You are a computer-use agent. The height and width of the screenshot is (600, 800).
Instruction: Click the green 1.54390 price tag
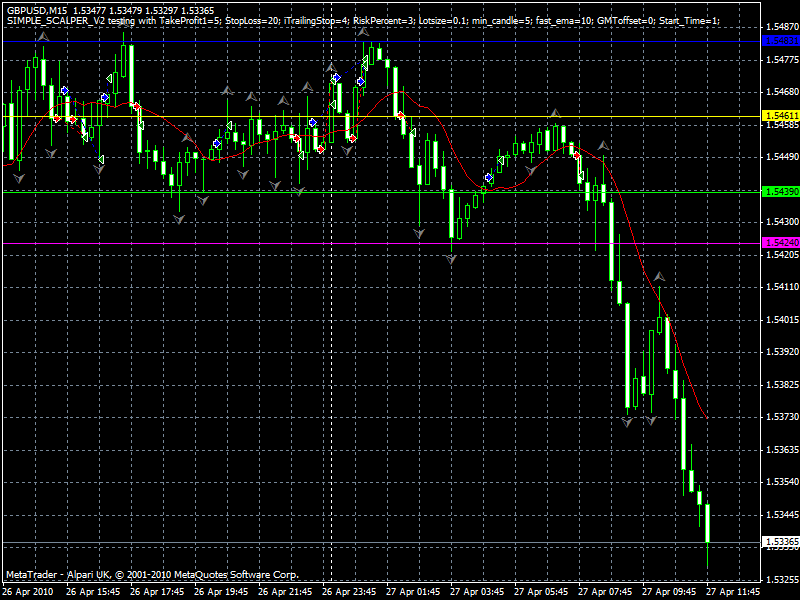coord(780,192)
